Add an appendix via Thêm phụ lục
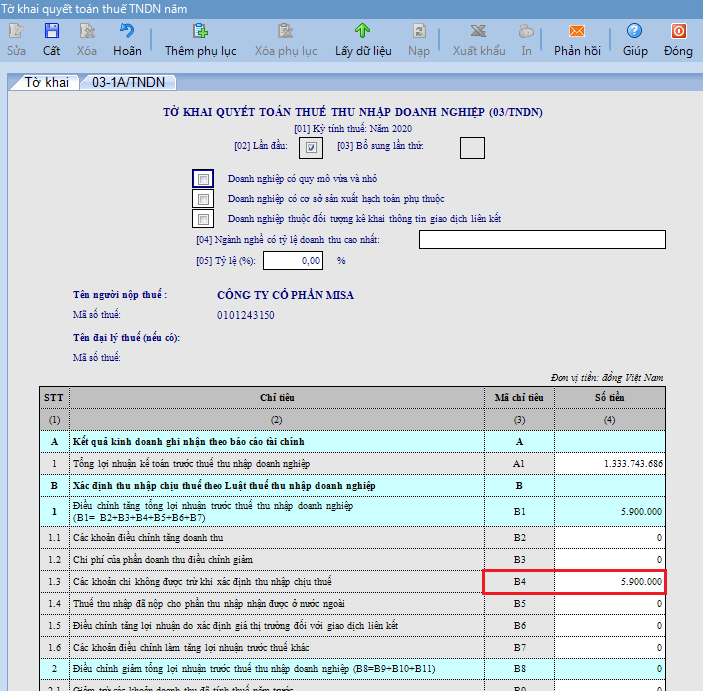 tap(200, 31)
